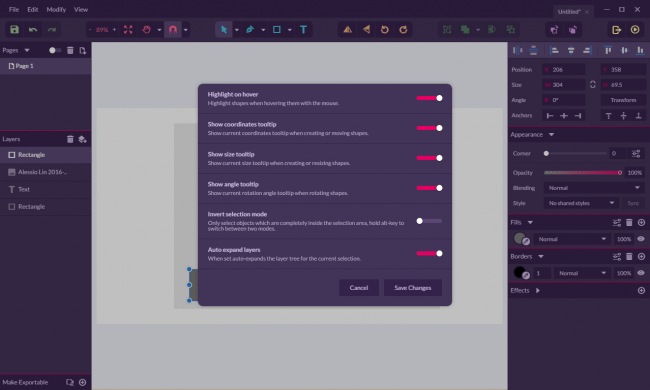Open the shared Style dropdown
The height and width of the screenshot is (390, 650).
pyautogui.click(x=581, y=203)
